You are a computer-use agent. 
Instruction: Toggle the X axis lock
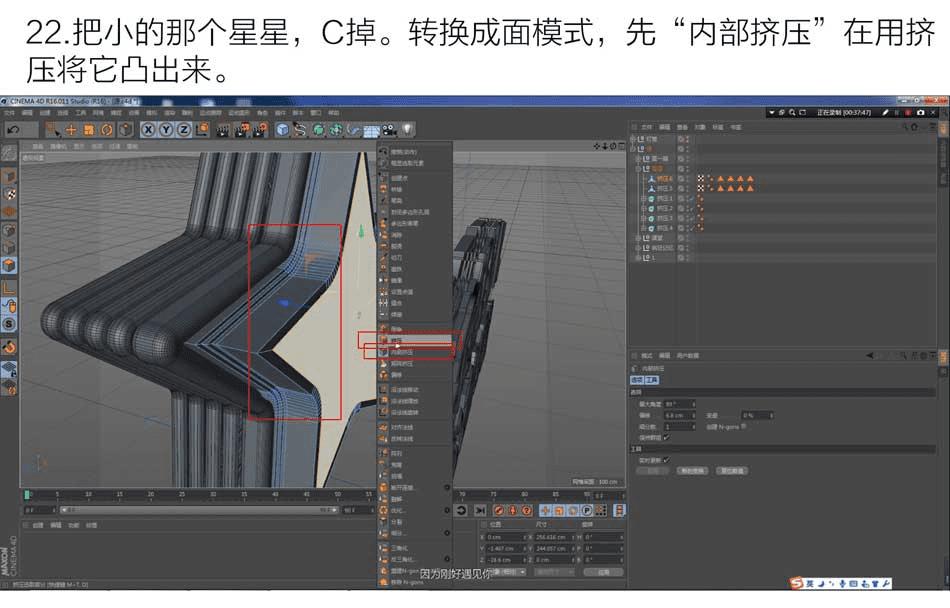(148, 130)
